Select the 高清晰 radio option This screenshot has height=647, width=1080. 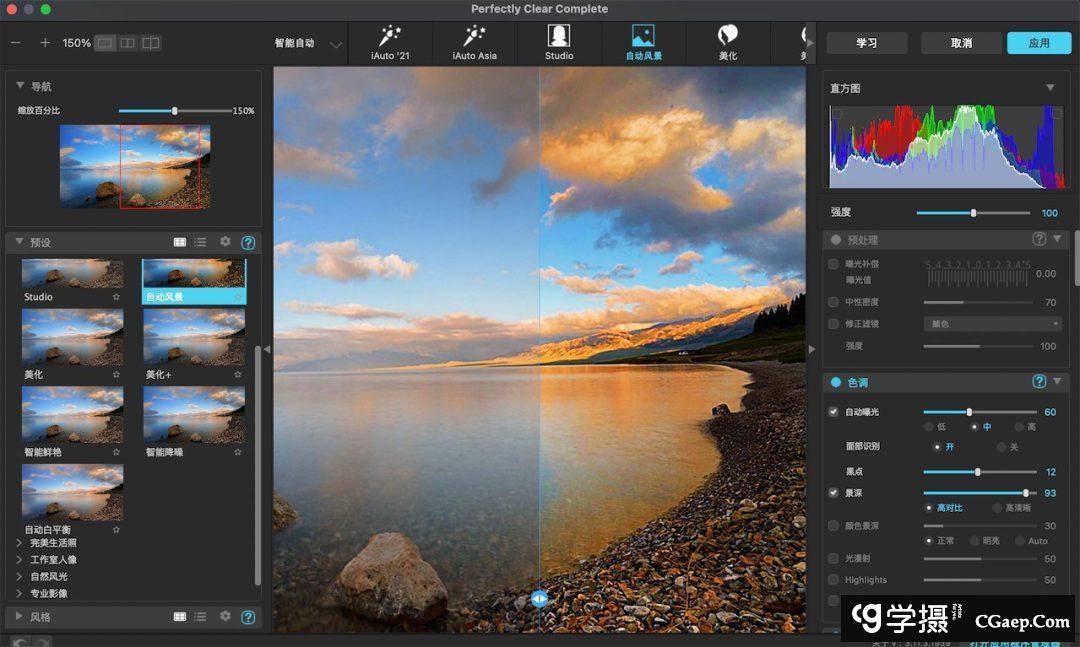point(997,508)
